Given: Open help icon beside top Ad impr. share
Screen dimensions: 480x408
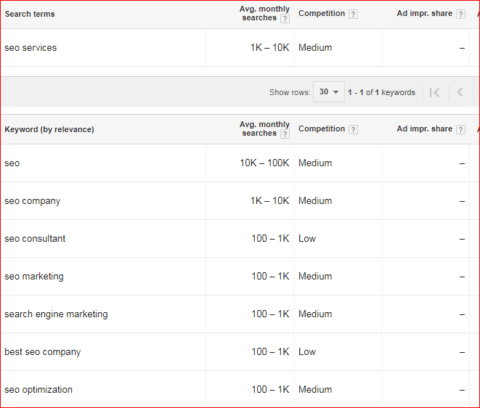Looking at the screenshot, I should [x=461, y=14].
